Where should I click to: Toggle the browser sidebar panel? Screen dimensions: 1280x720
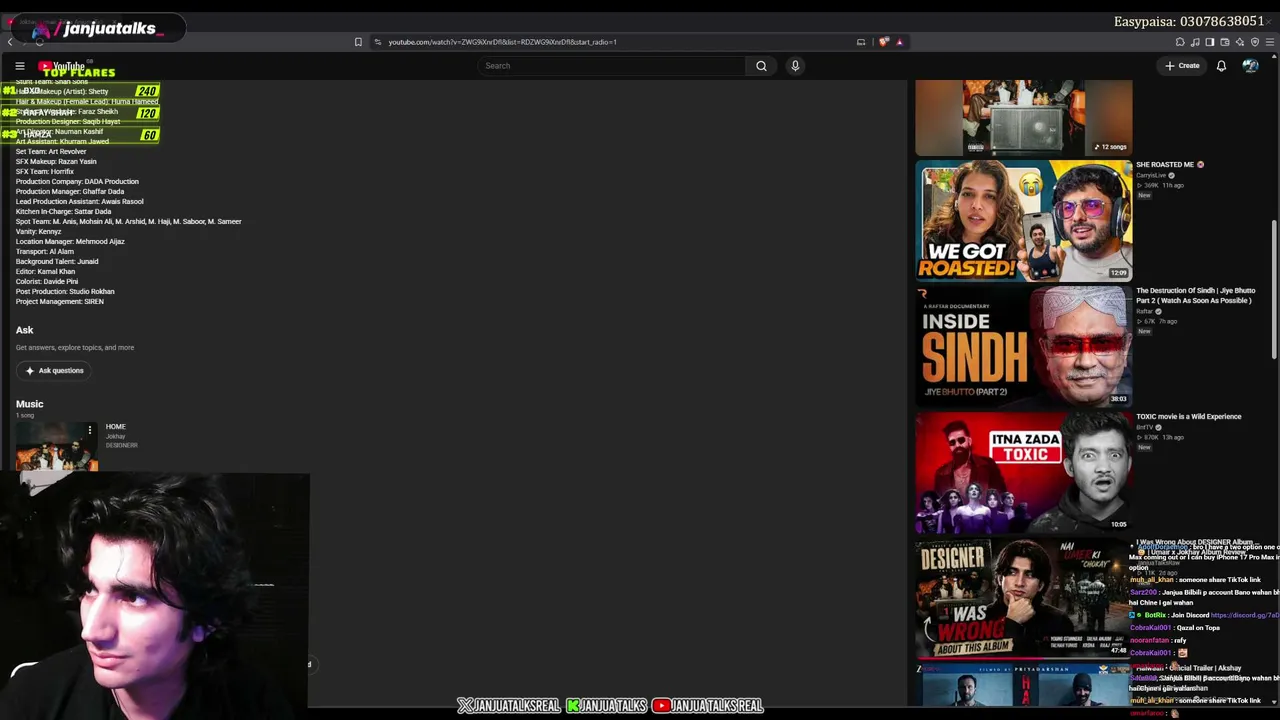pyautogui.click(x=1210, y=42)
